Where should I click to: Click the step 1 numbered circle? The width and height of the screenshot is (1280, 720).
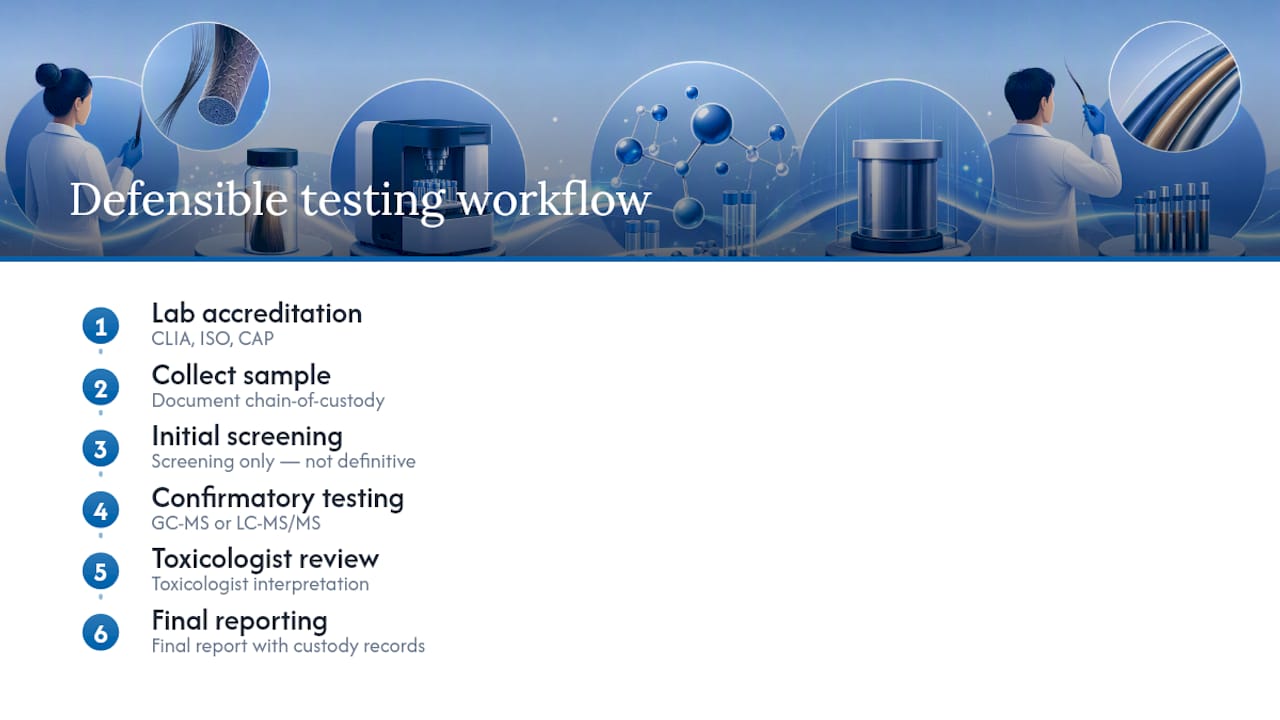[100, 326]
